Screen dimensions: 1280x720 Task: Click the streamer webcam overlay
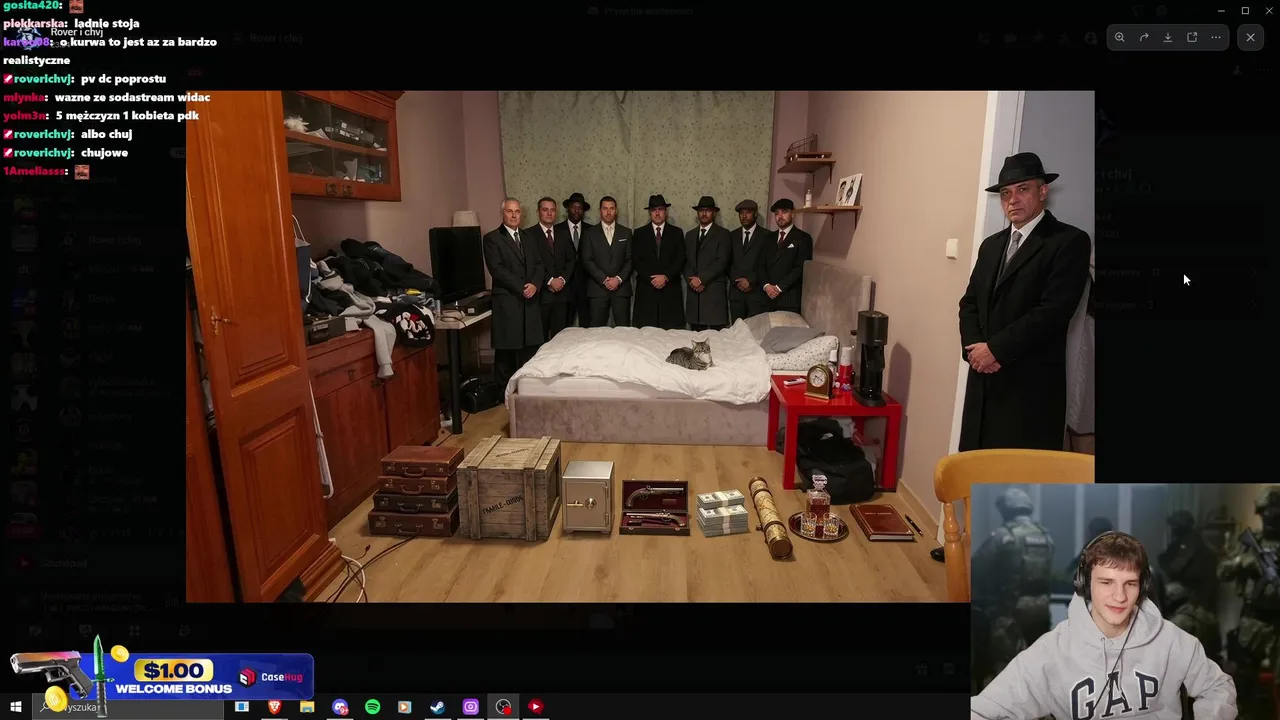click(1125, 602)
